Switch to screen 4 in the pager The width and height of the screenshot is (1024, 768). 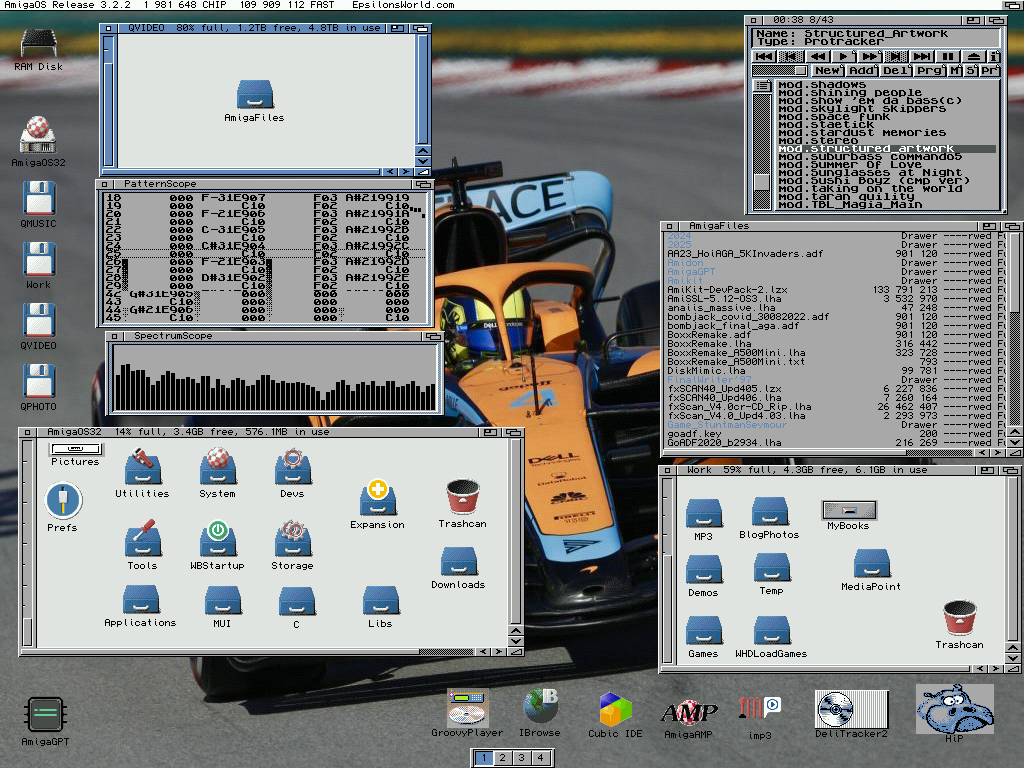541,758
